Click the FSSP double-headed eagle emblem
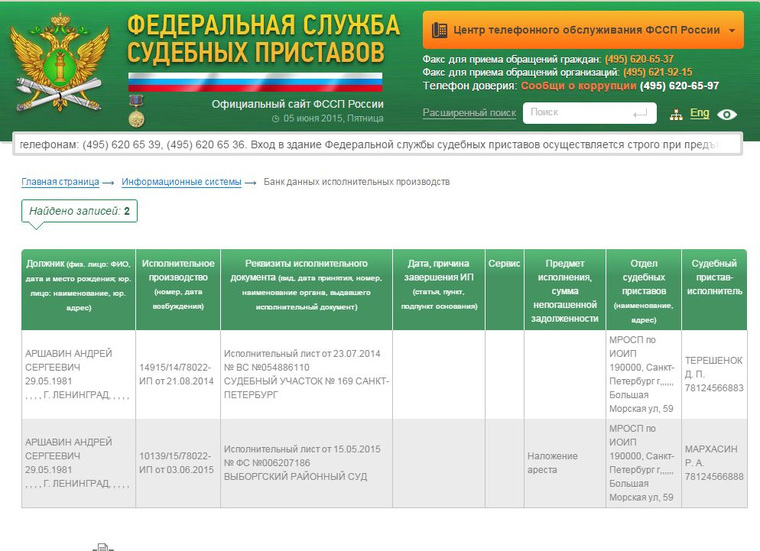 pyautogui.click(x=59, y=63)
